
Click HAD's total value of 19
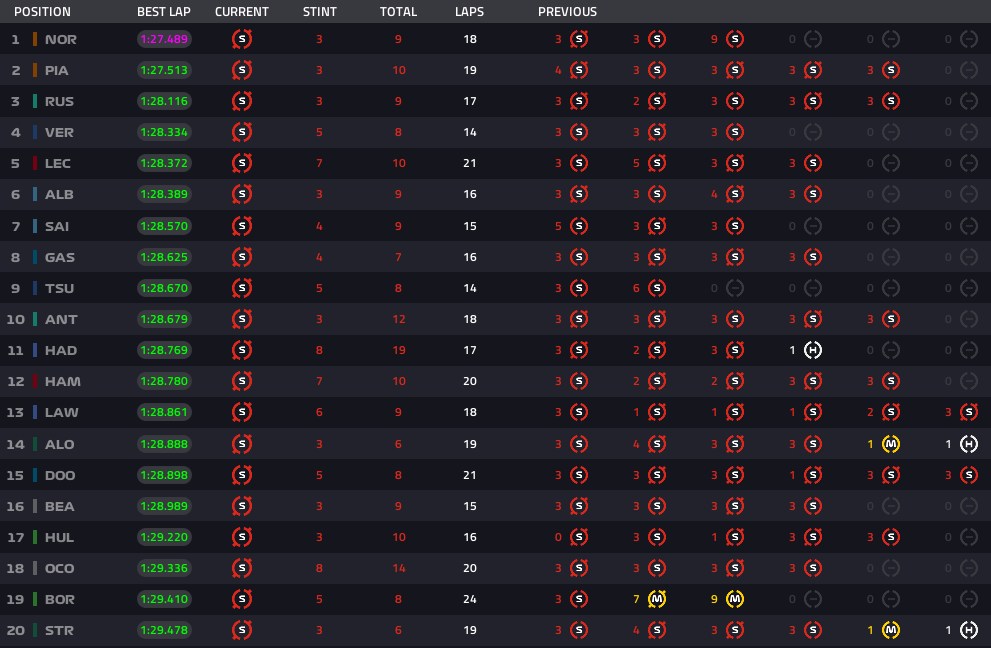[399, 350]
